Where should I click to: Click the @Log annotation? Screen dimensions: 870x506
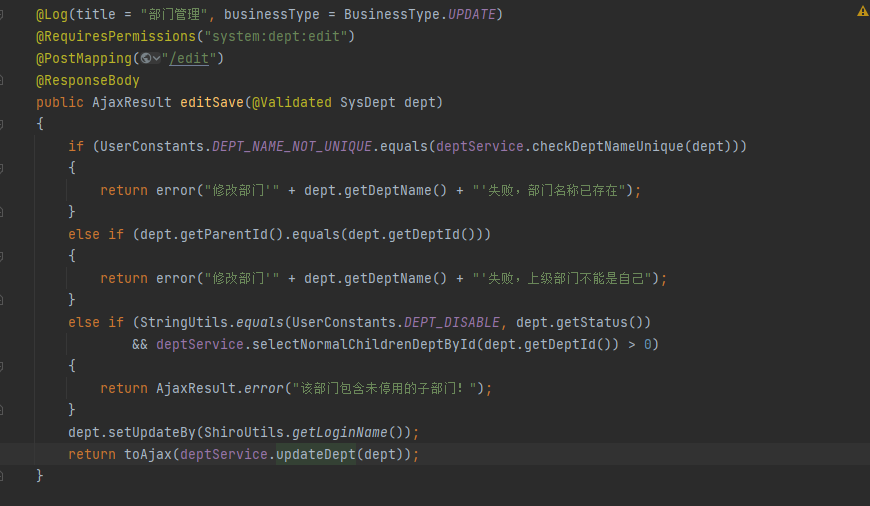[x=52, y=14]
